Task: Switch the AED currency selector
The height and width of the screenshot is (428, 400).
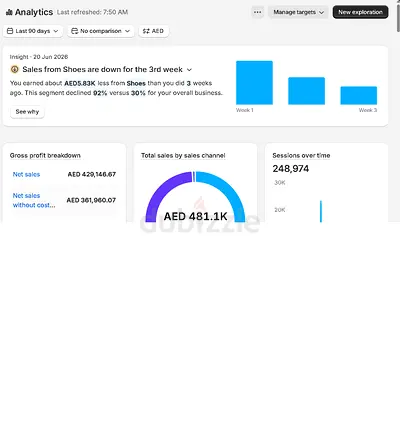Action: click(154, 31)
